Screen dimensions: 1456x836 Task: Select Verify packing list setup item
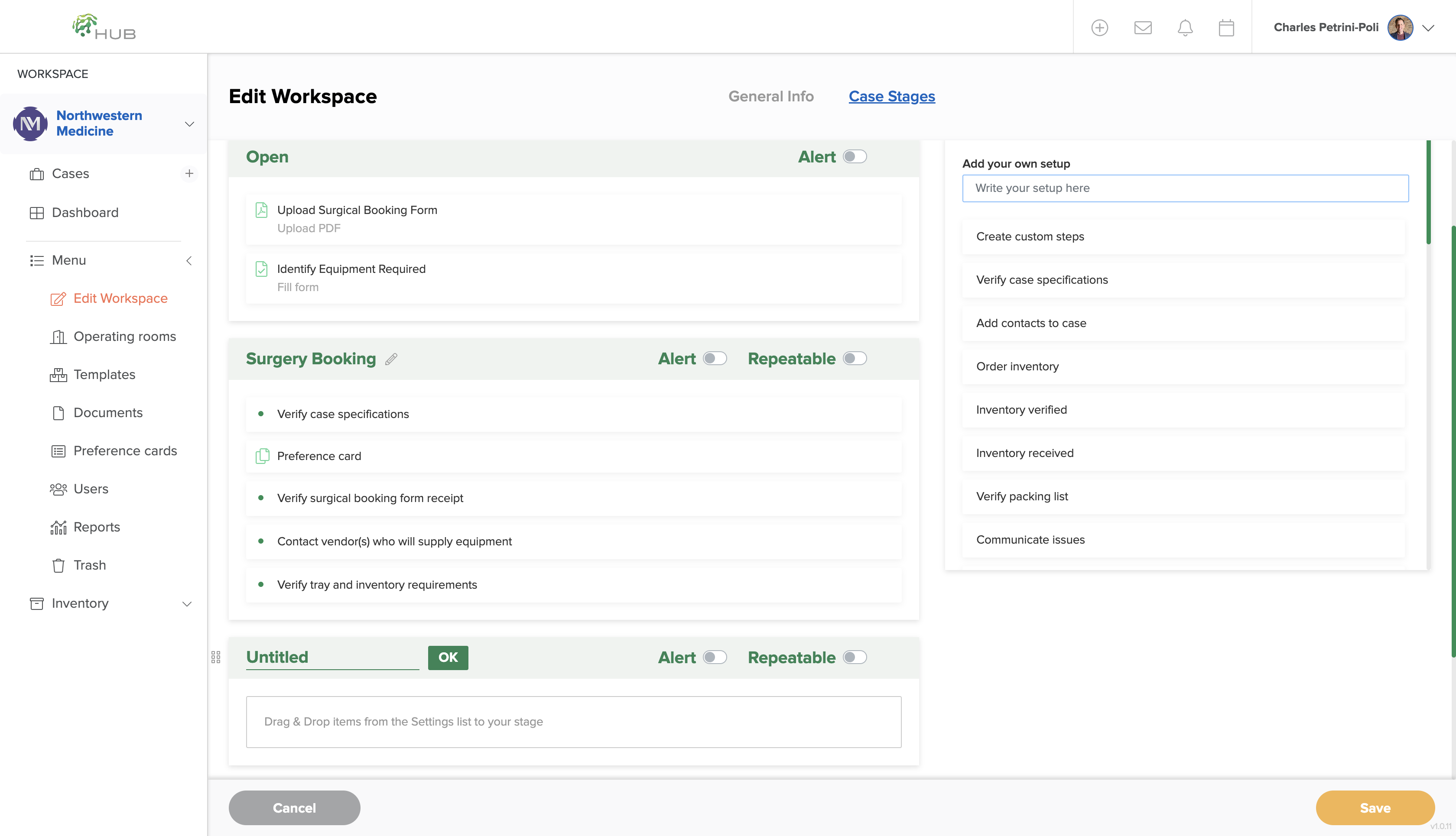[x=1183, y=497]
